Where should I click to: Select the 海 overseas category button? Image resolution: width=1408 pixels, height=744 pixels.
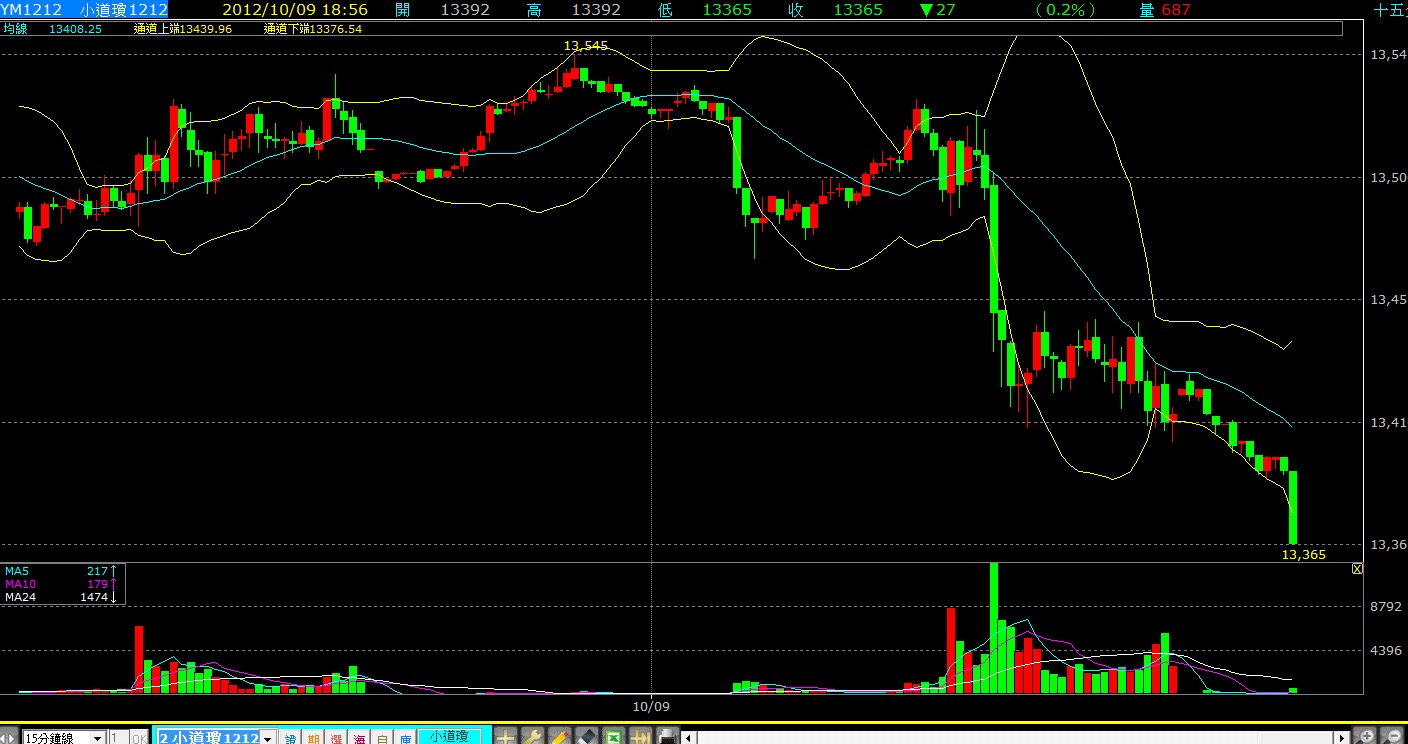[x=359, y=738]
